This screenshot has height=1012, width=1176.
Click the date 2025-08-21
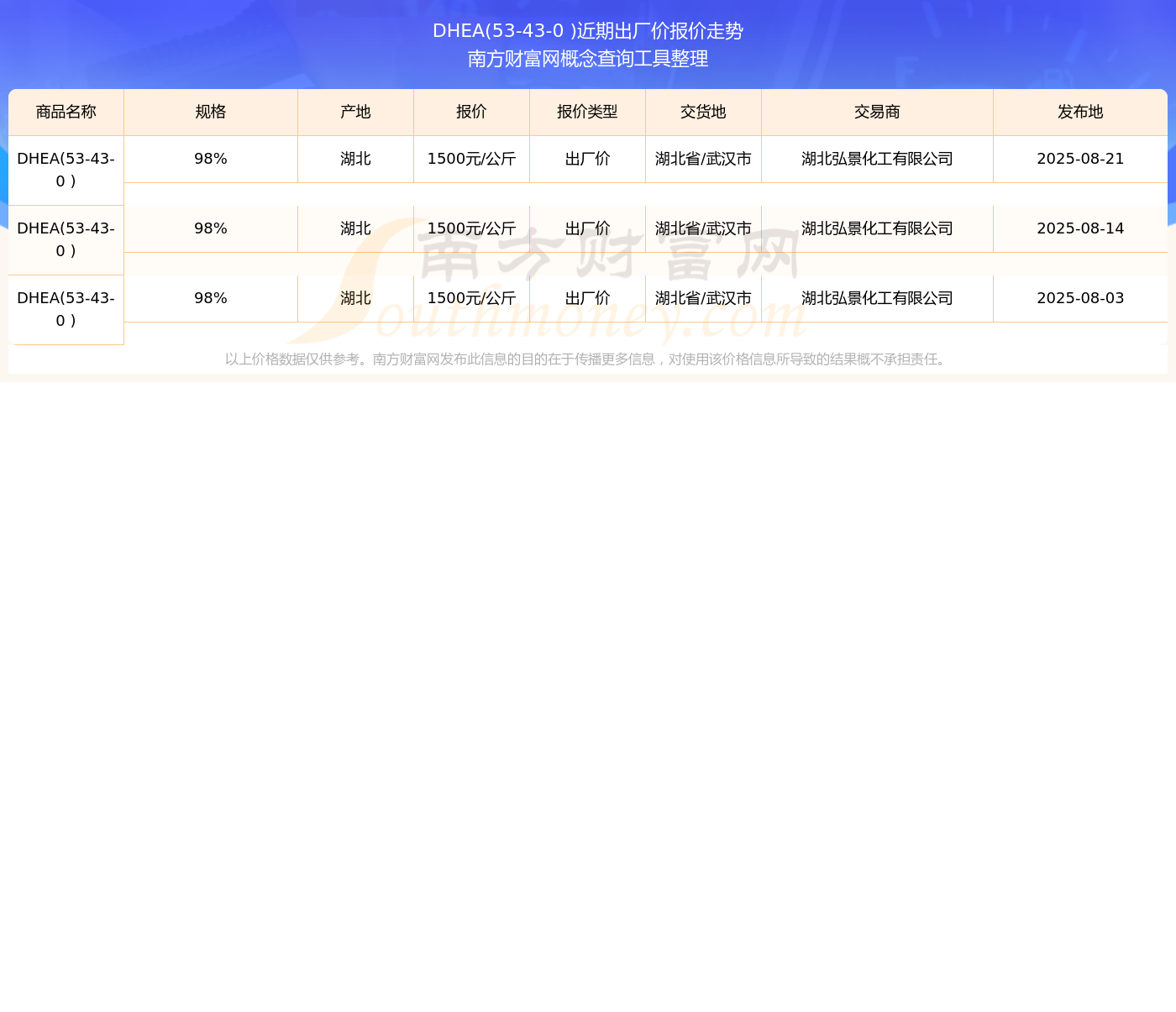(x=1080, y=159)
